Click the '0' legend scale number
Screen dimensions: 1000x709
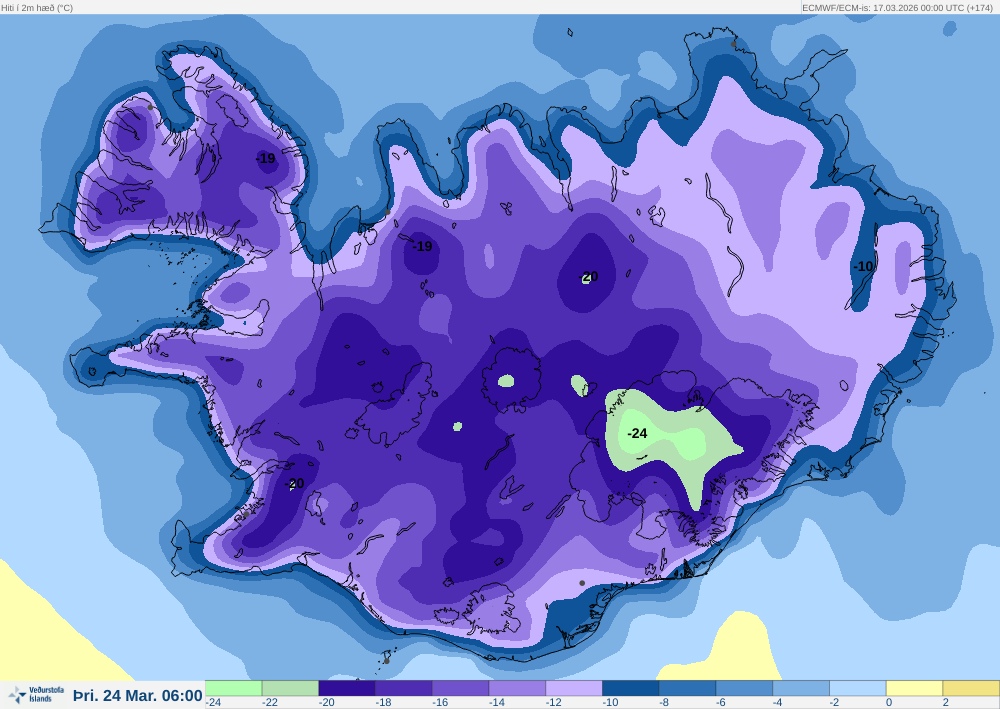point(889,703)
